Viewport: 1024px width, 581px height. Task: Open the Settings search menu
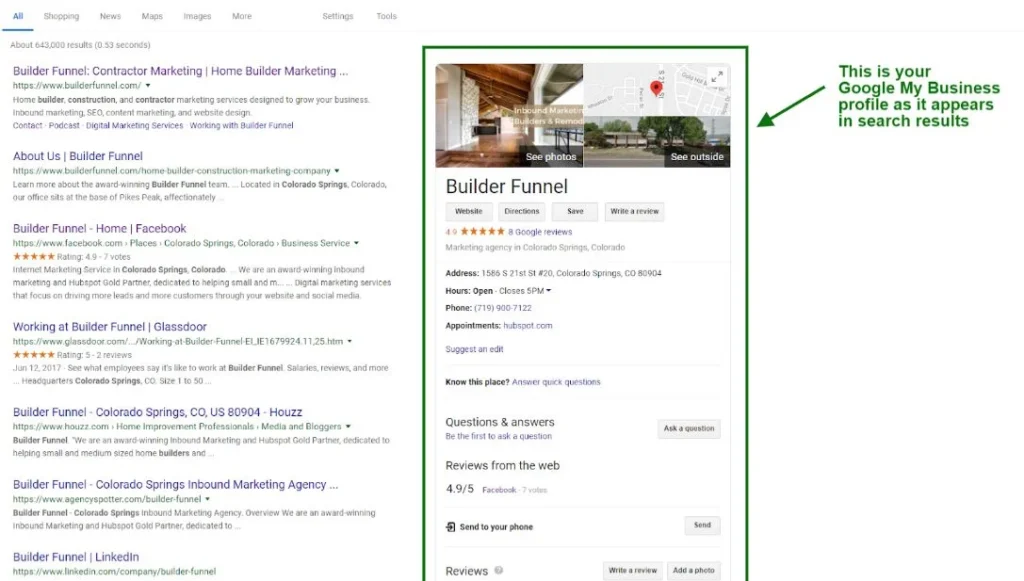338,17
